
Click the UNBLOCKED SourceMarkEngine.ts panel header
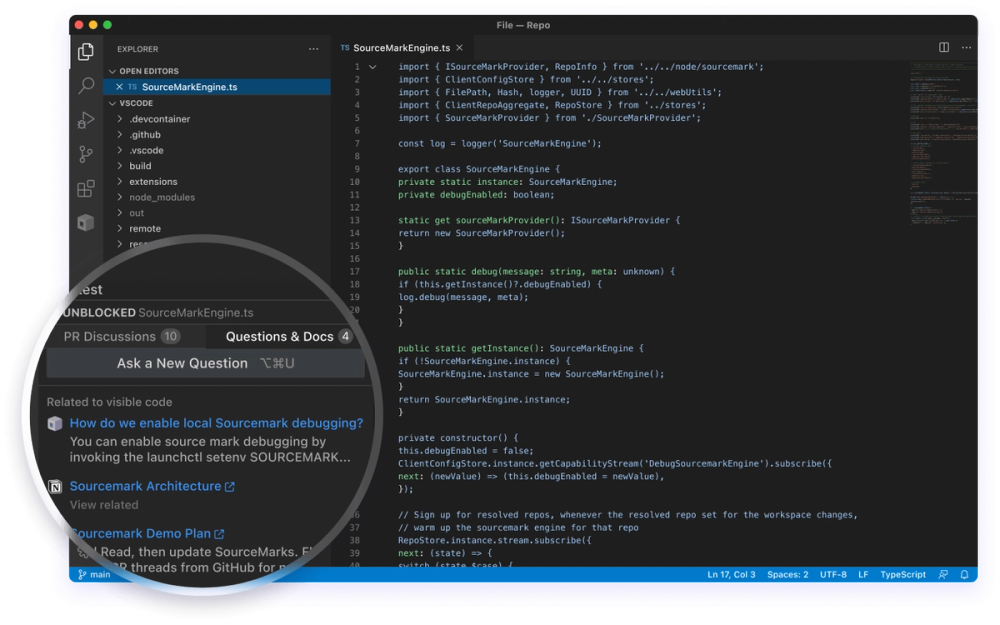(x=159, y=313)
